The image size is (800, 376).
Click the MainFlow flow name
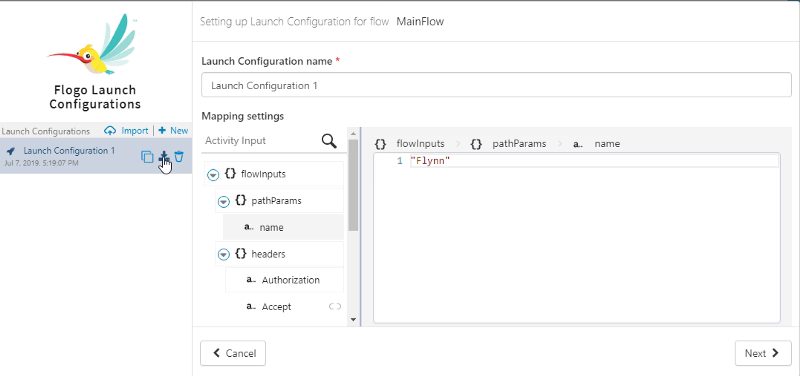click(x=420, y=21)
